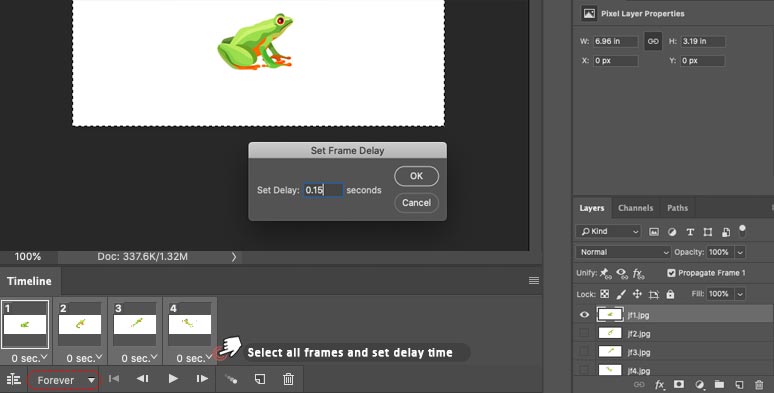Screen dimensions: 774x393
Task: Play the frame animation
Action: (173, 379)
